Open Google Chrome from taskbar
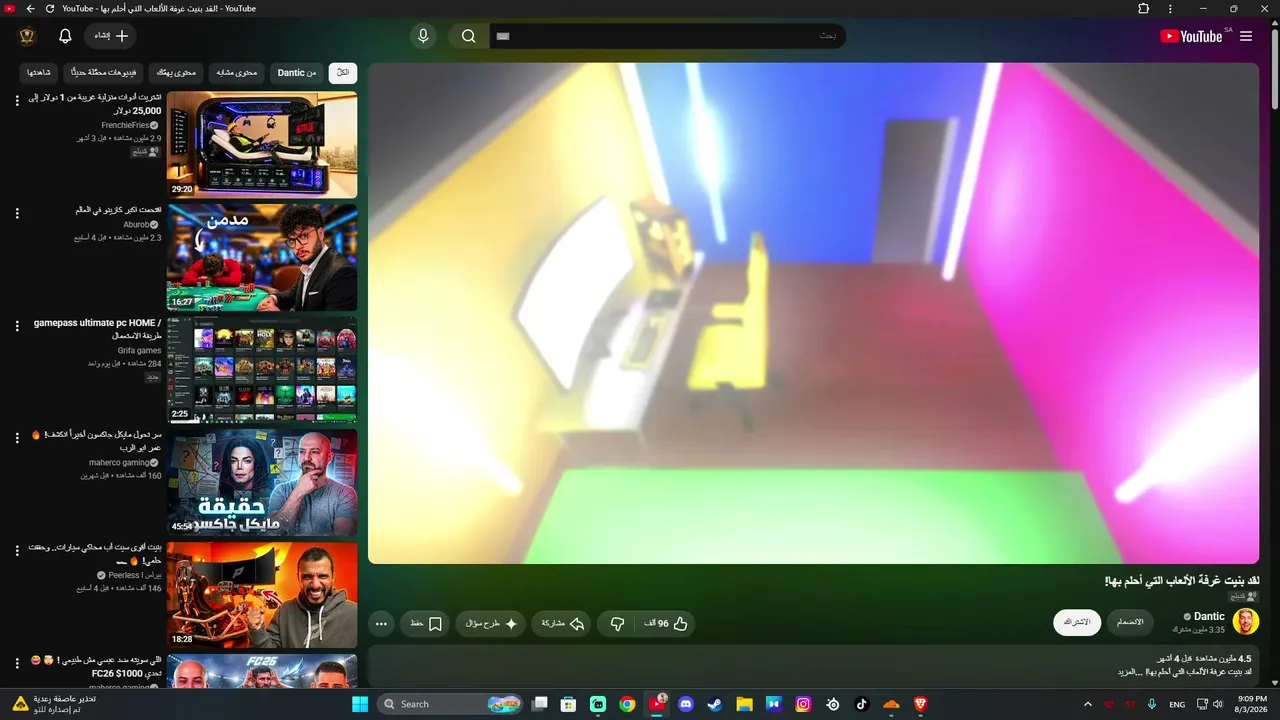 (627, 704)
